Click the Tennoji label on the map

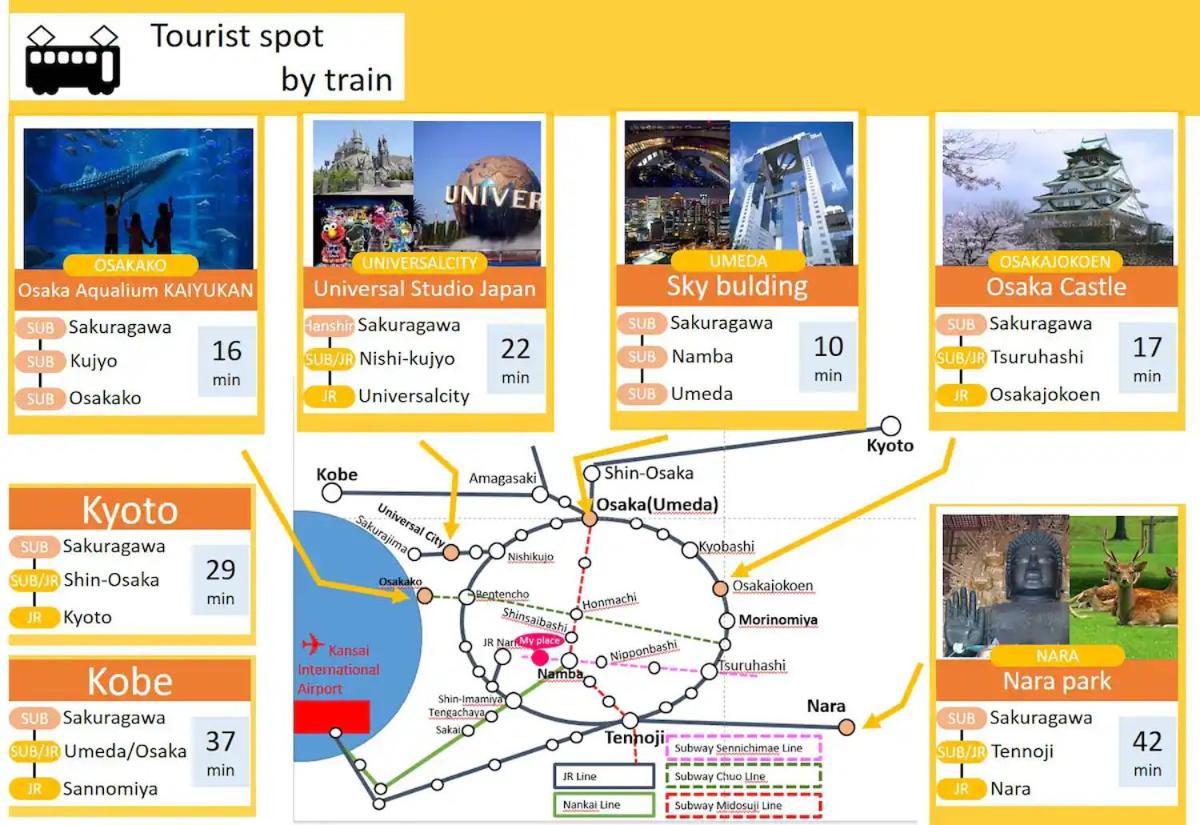coord(634,738)
